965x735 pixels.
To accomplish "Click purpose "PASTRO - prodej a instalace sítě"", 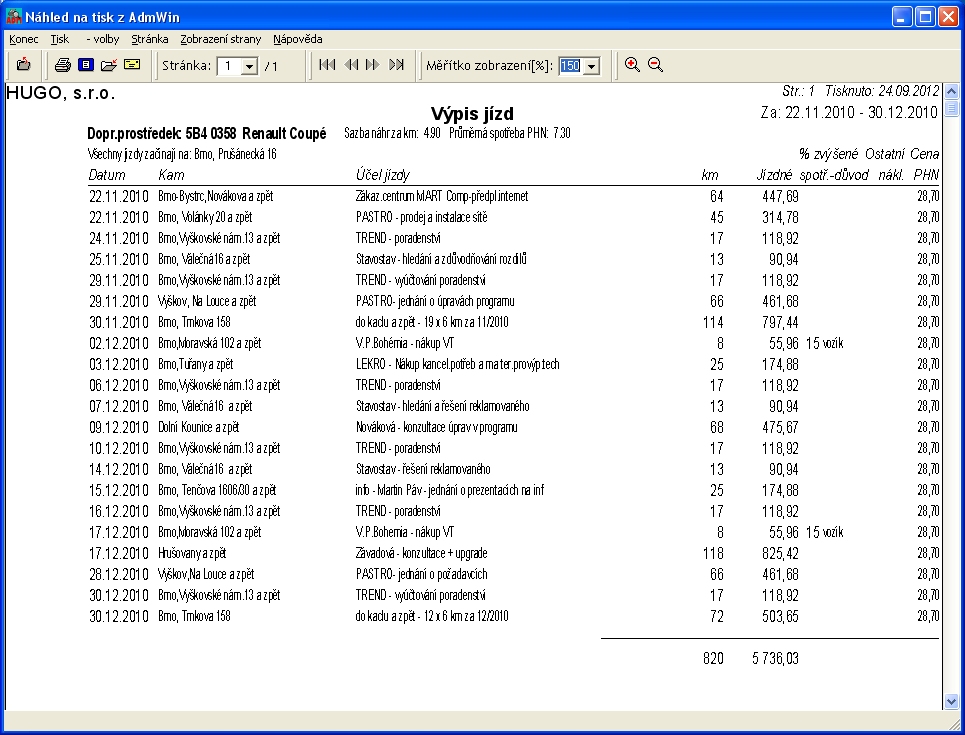I will (x=422, y=217).
